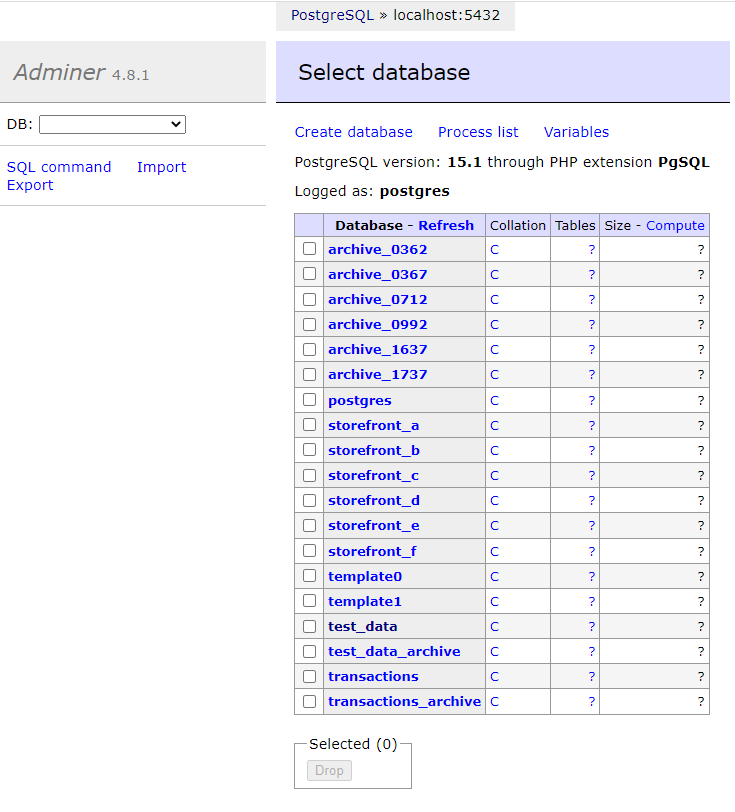Screen dimensions: 735x812
Task: Open the postgres database
Action: [360, 399]
